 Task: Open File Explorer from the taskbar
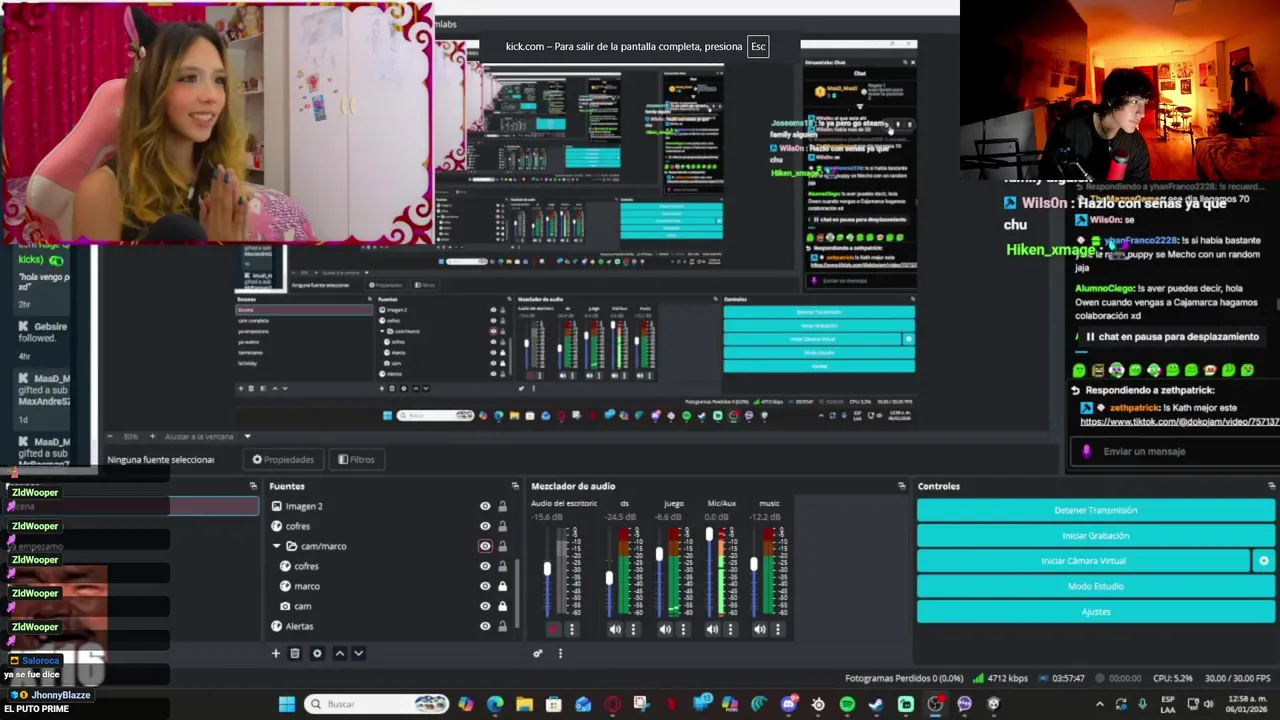(524, 704)
